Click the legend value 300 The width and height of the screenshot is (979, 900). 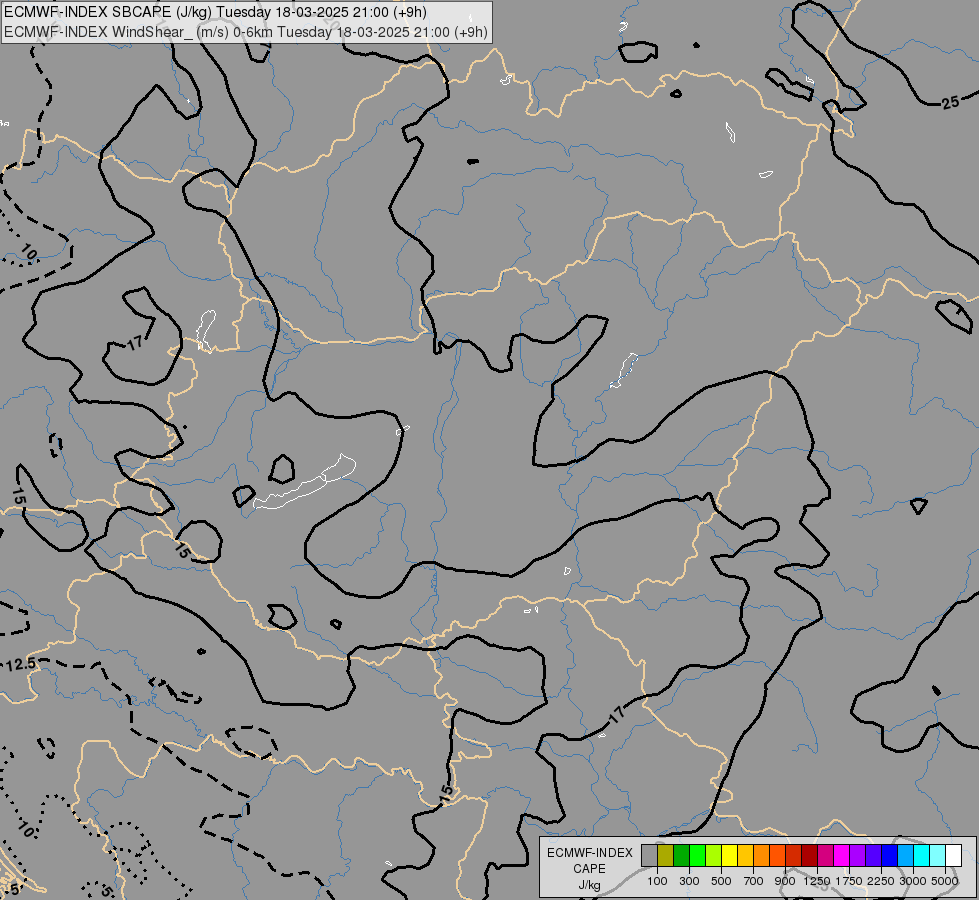click(689, 881)
